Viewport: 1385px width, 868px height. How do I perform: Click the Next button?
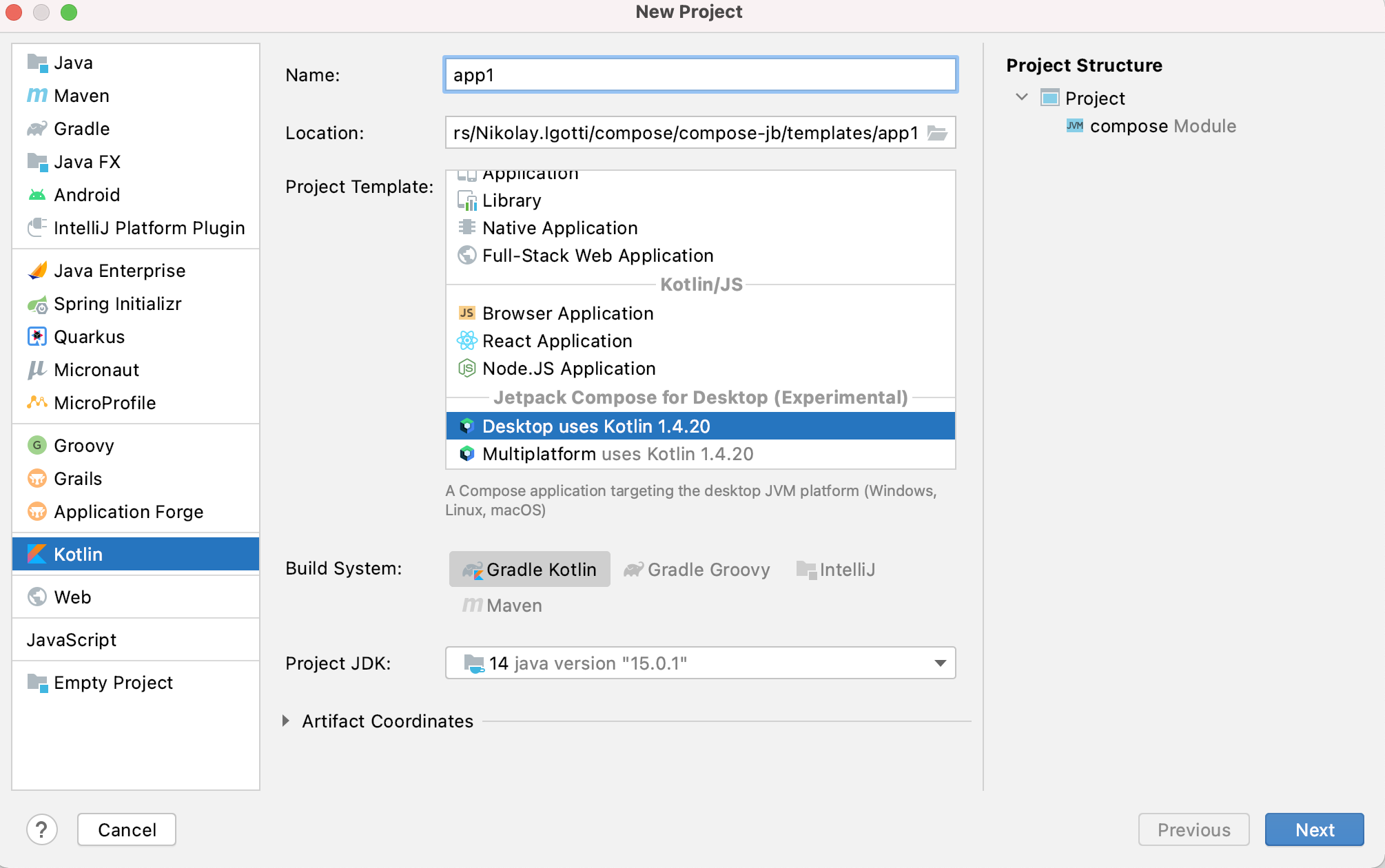(1313, 829)
